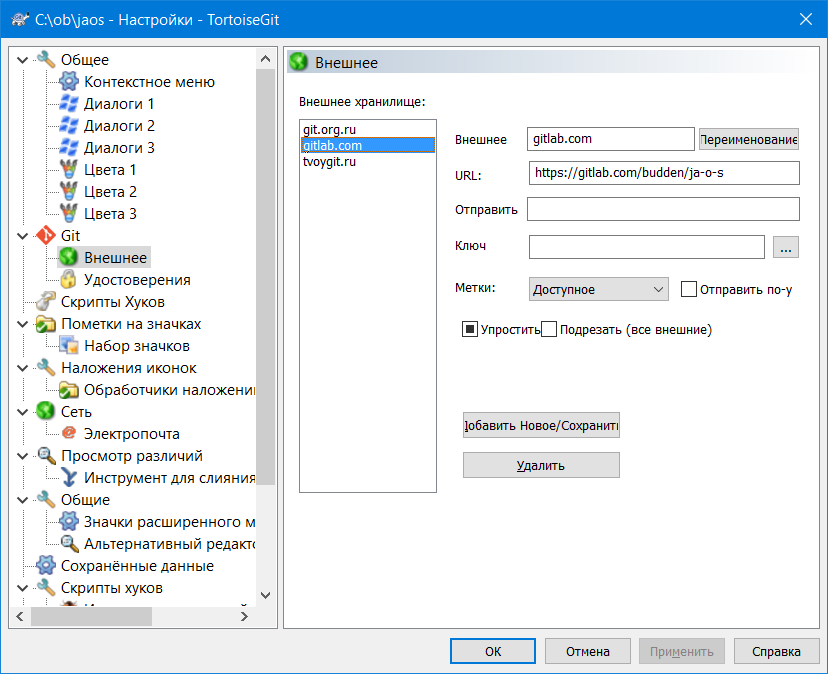Click the wrench icon beside Общее
The width and height of the screenshot is (828, 674).
pos(46,60)
